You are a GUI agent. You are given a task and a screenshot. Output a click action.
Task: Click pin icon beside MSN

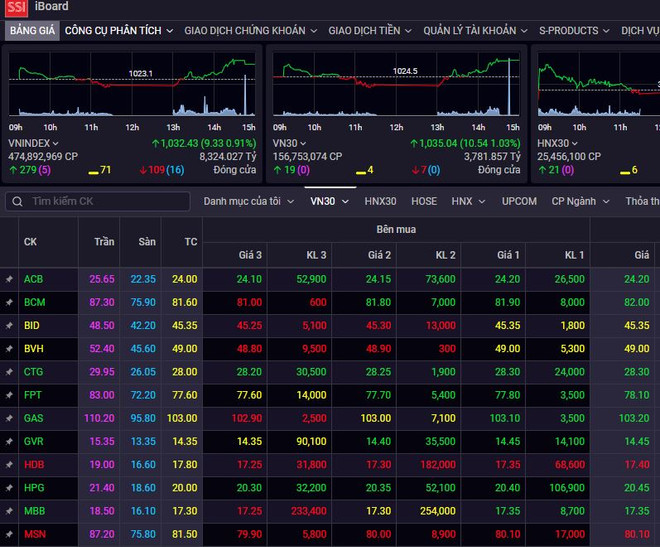[x=9, y=534]
